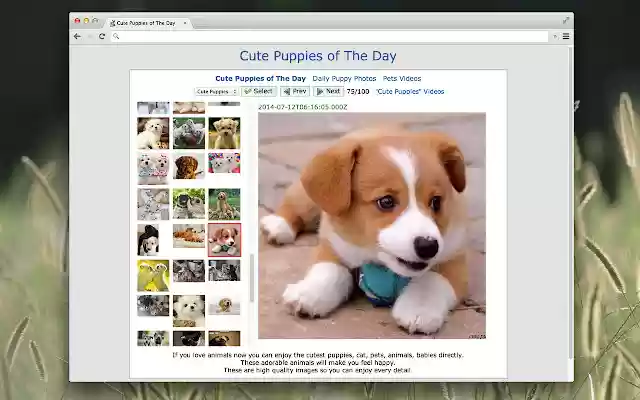Click the address bar field

pyautogui.click(x=330, y=36)
